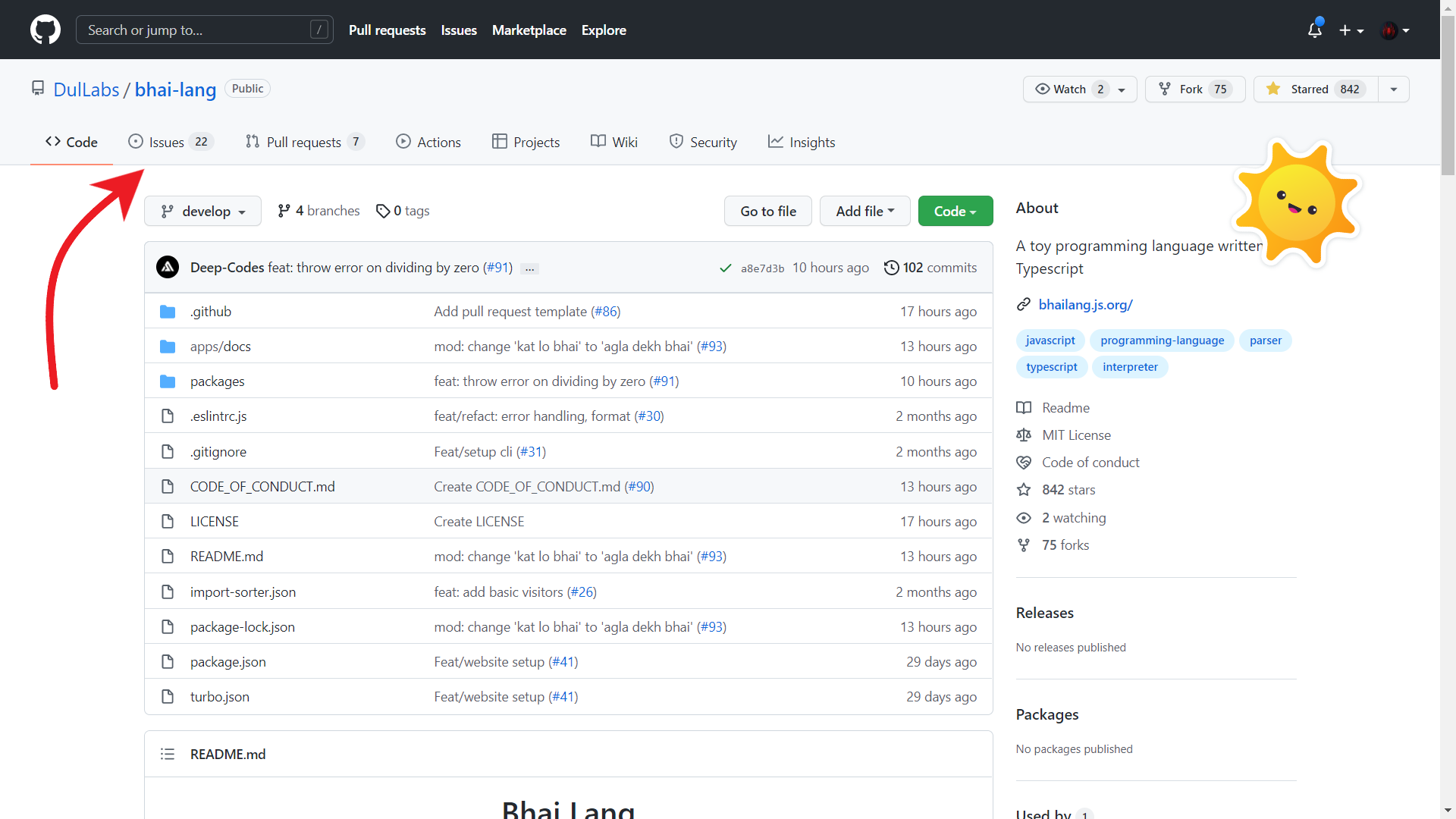Click the programming-language topic tag
This screenshot has width=1456, height=819.
tap(1162, 340)
